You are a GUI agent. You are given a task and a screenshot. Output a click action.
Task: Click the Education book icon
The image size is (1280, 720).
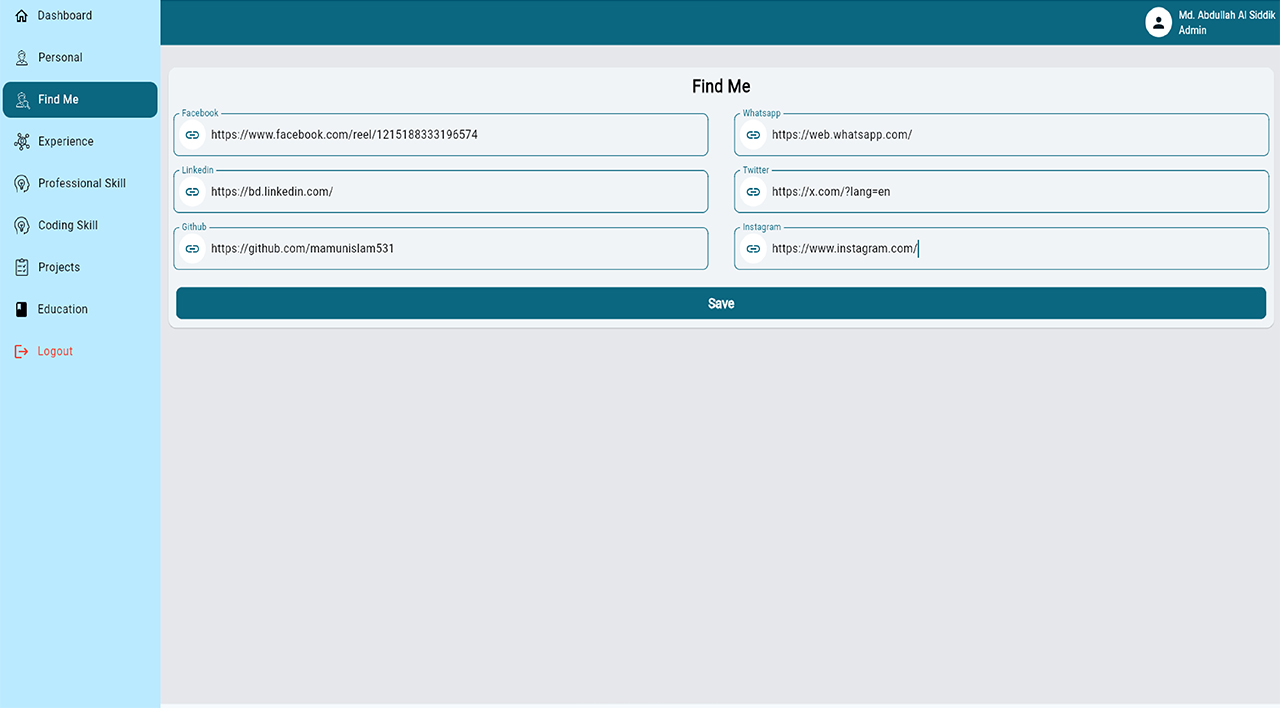(x=20, y=309)
